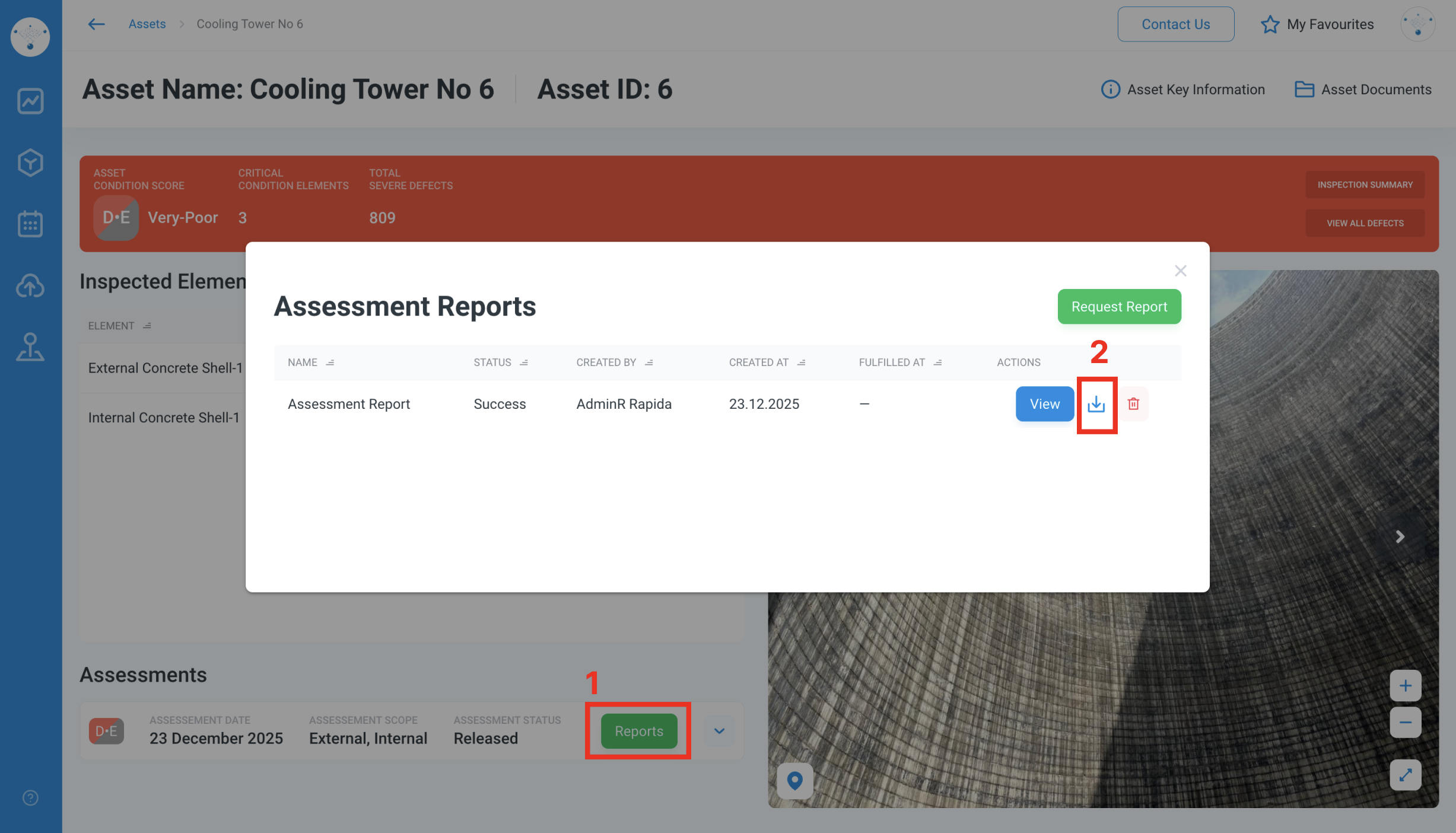This screenshot has width=1456, height=833.
Task: Open Asset Key Information
Action: 1183,90
